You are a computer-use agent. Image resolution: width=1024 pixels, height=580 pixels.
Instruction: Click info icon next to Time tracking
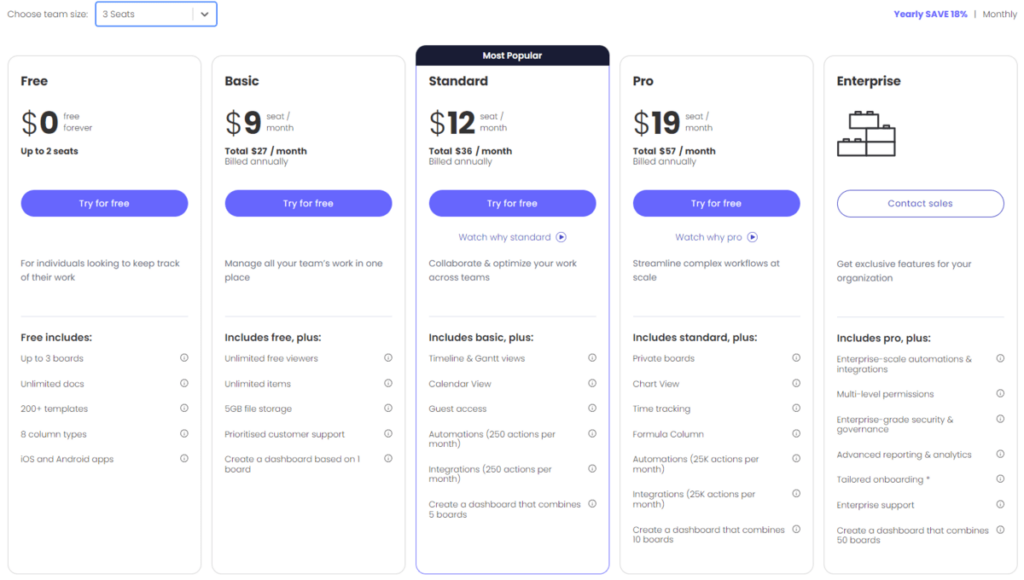point(796,408)
